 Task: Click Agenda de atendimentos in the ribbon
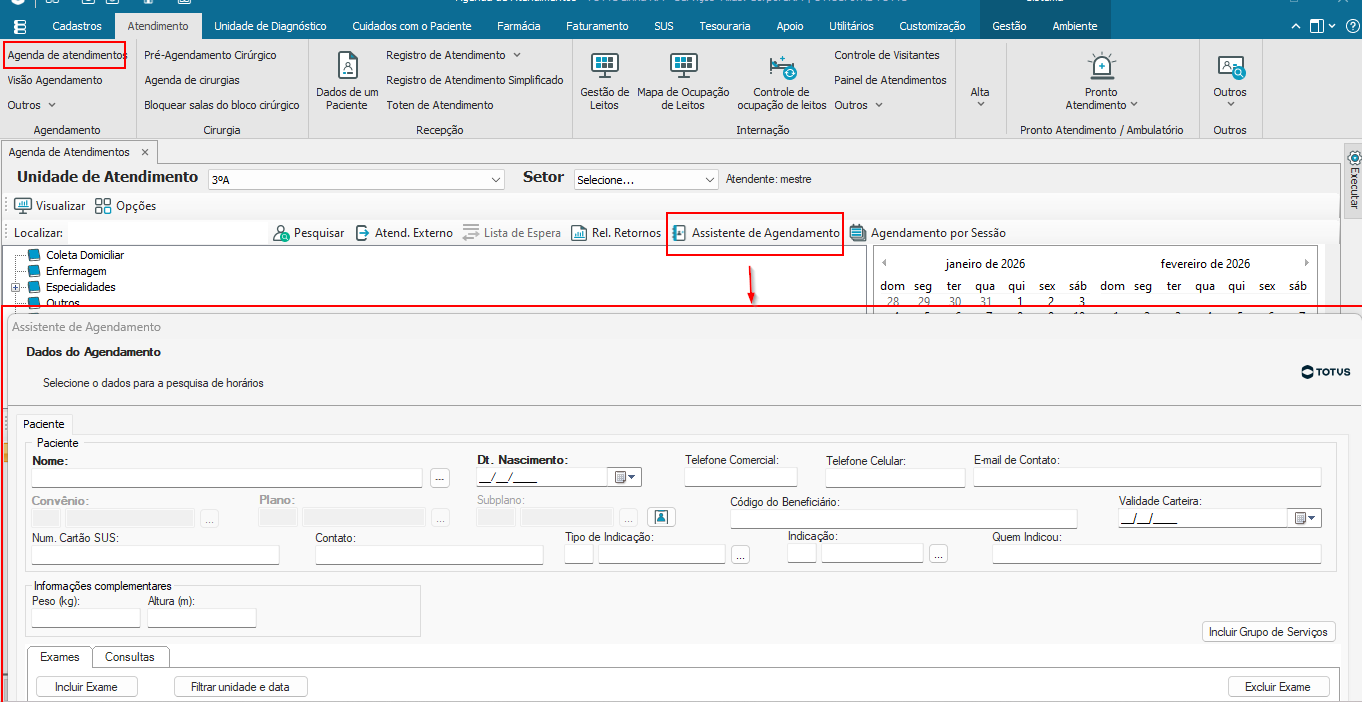pyautogui.click(x=66, y=55)
